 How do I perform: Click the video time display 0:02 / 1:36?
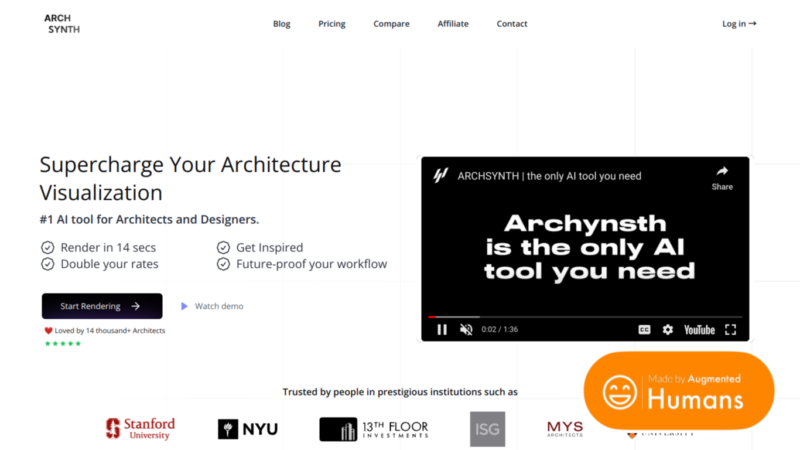pyautogui.click(x=499, y=330)
